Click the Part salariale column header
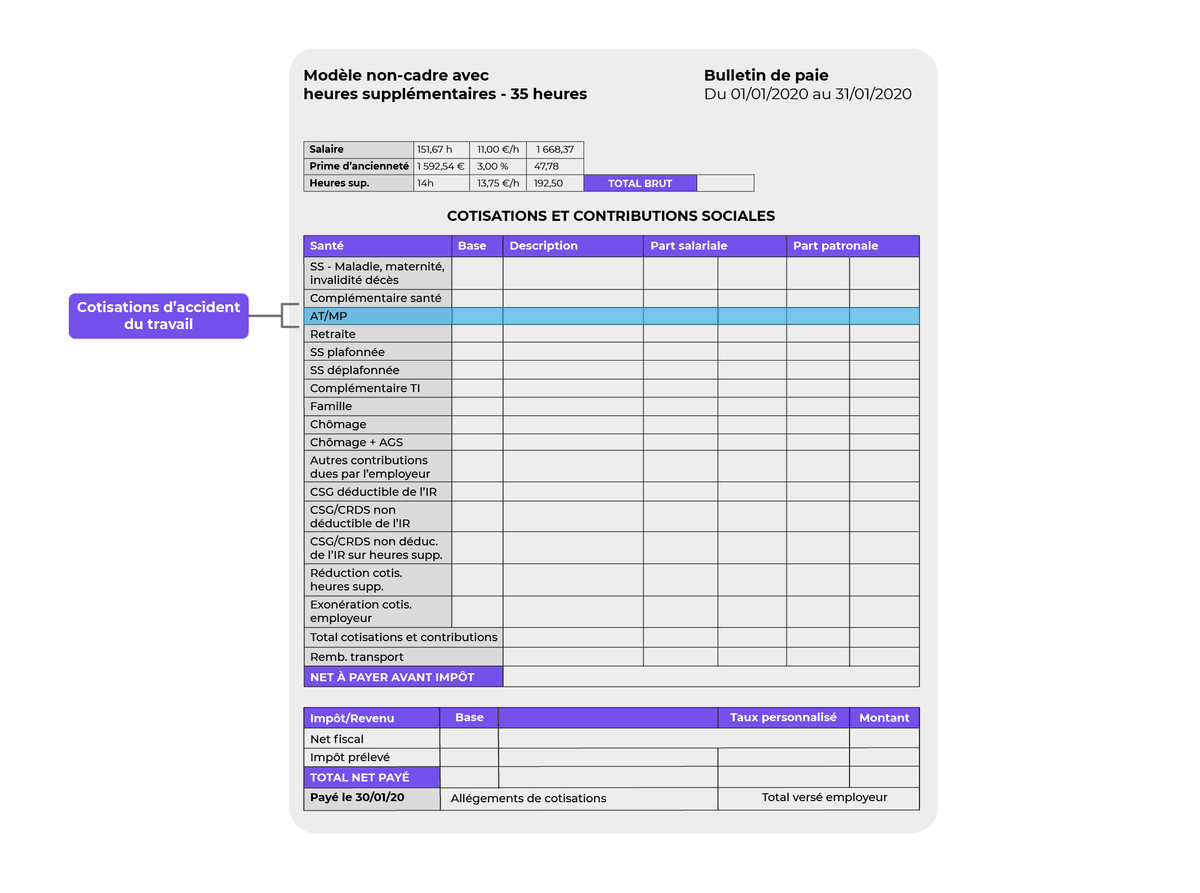The image size is (1200, 893). pos(715,246)
